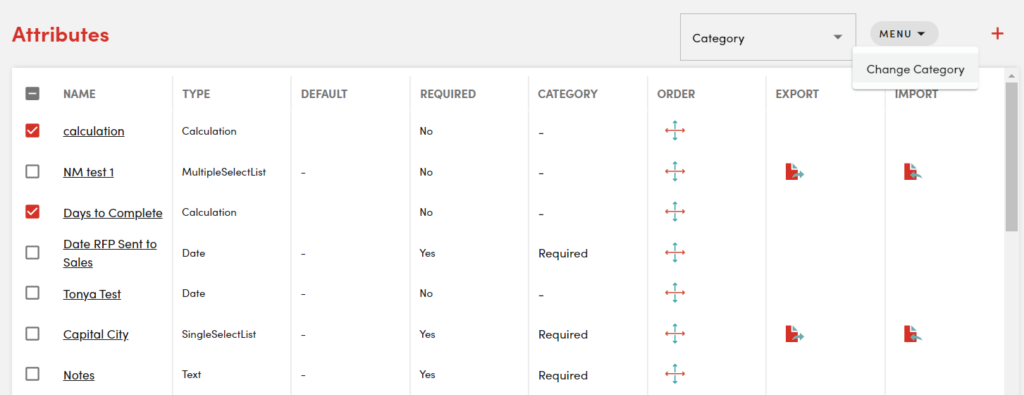Open the Days to Complete attribute link
The image size is (1024, 395).
(x=113, y=213)
